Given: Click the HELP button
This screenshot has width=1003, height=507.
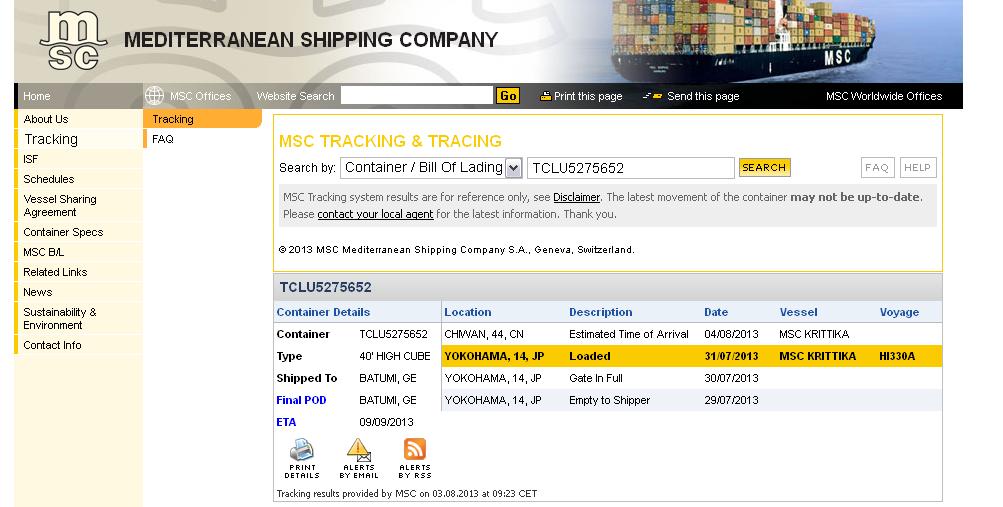Looking at the screenshot, I should pos(917,168).
